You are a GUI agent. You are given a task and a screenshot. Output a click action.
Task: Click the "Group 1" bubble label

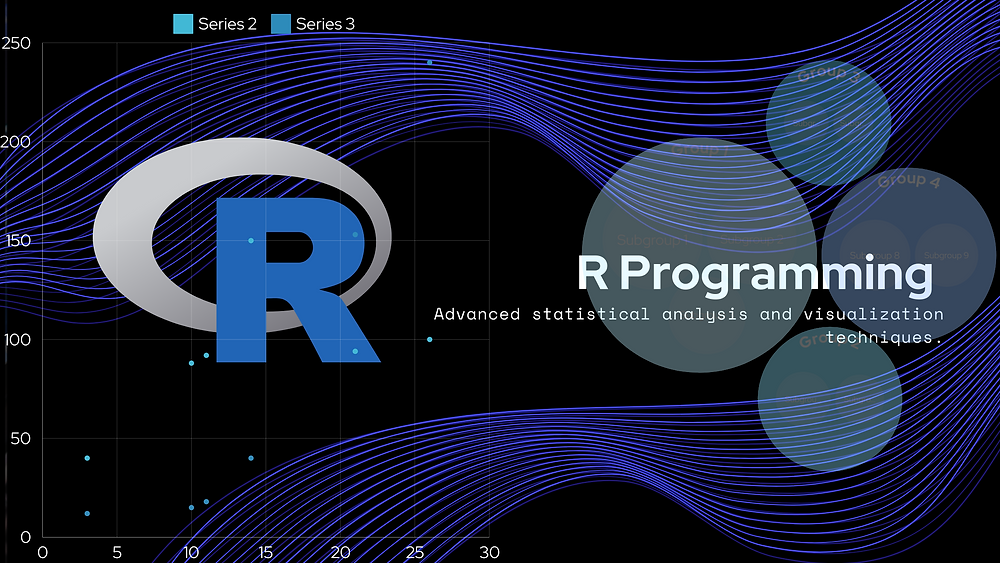[700, 150]
